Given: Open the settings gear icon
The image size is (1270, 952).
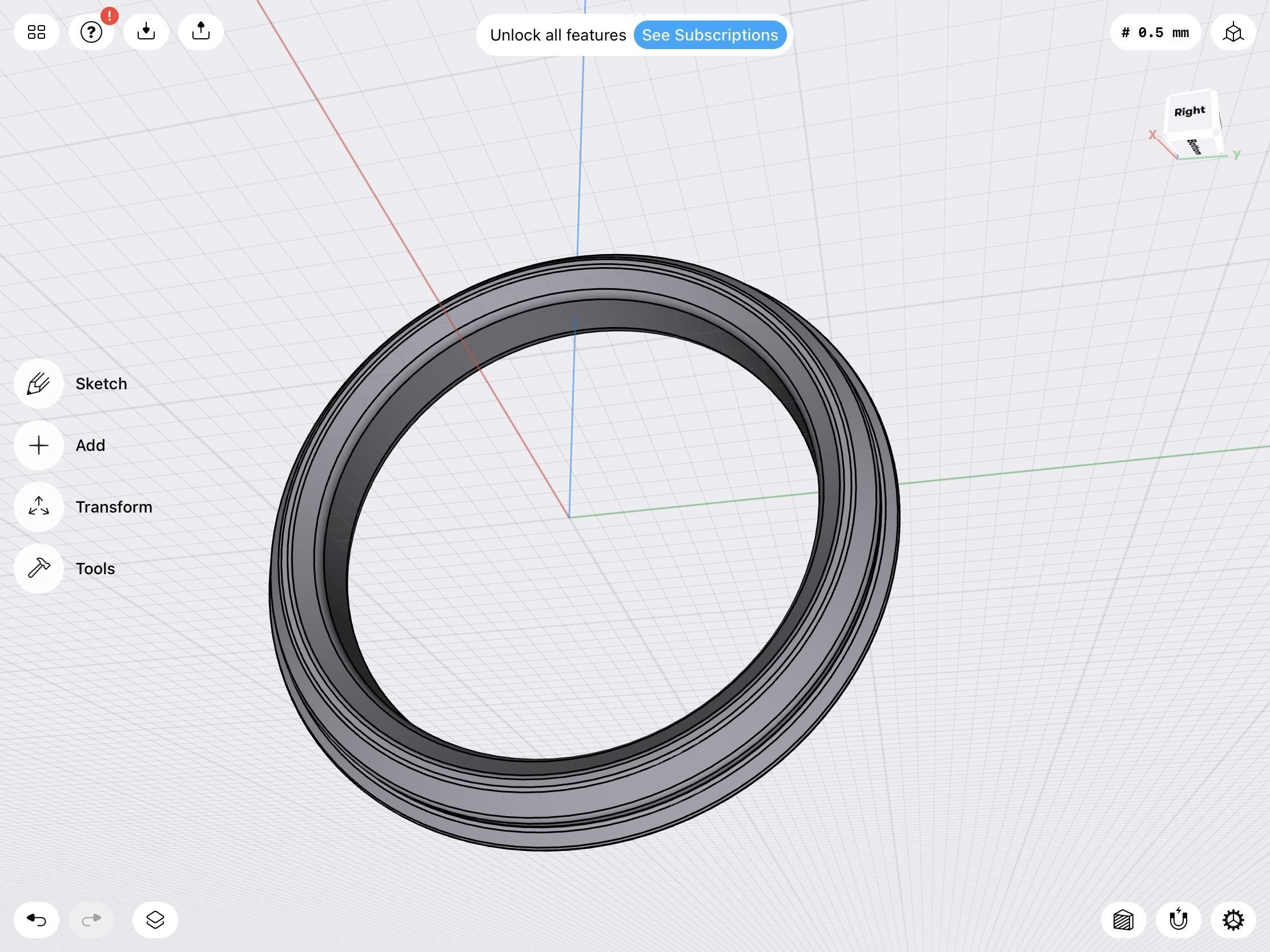Looking at the screenshot, I should tap(1233, 920).
